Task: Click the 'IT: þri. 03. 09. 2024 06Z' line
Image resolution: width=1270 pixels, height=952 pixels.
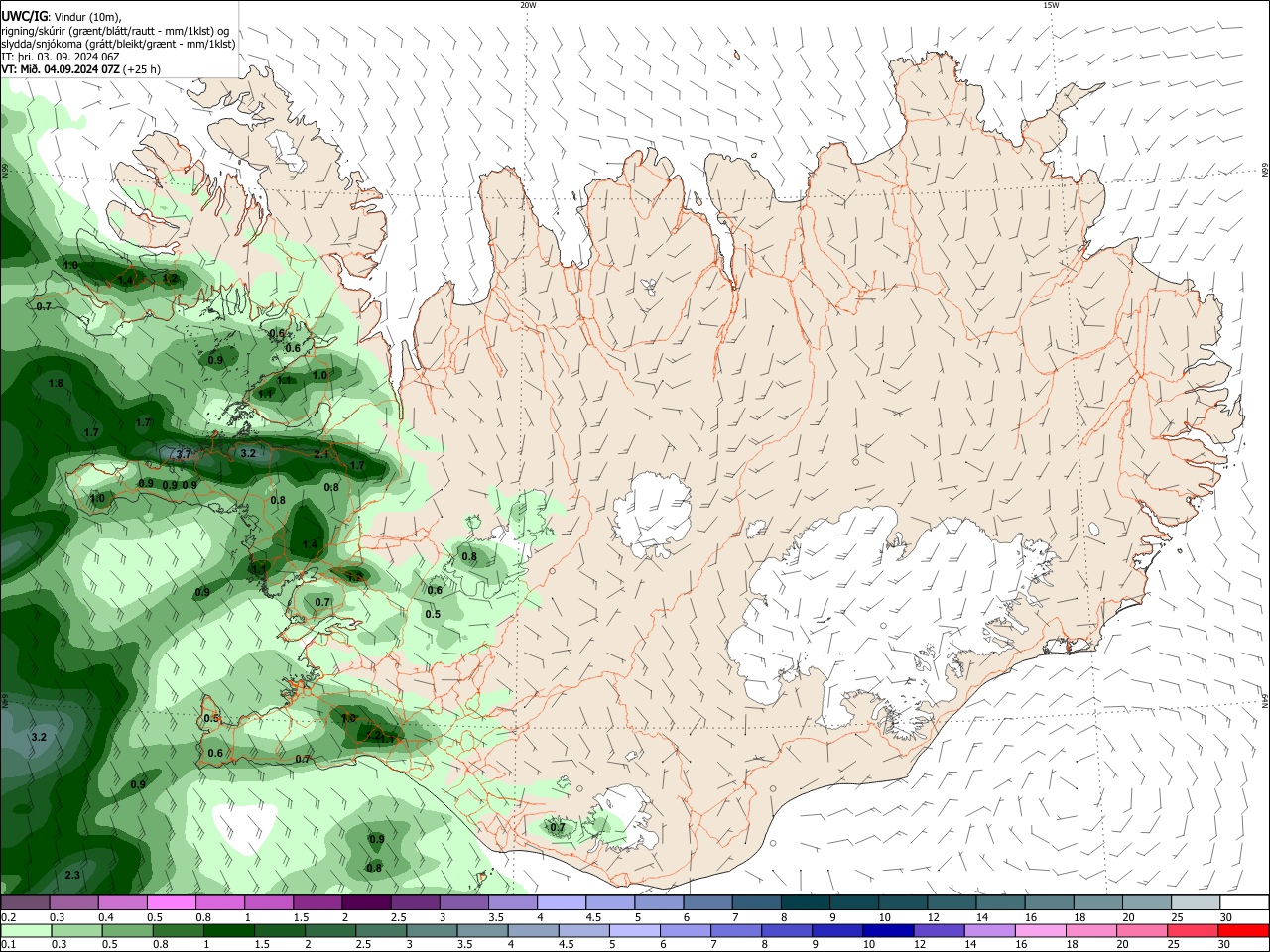Action: point(62,57)
